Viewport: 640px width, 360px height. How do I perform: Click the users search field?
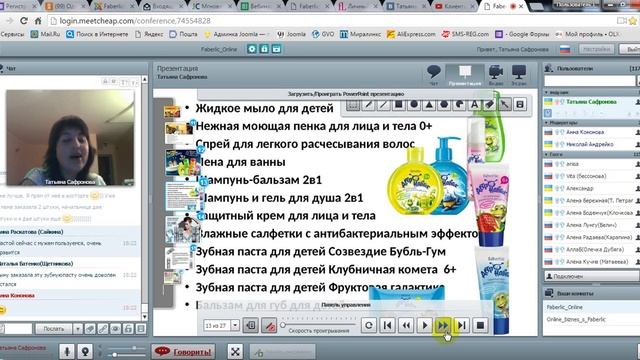590,81
